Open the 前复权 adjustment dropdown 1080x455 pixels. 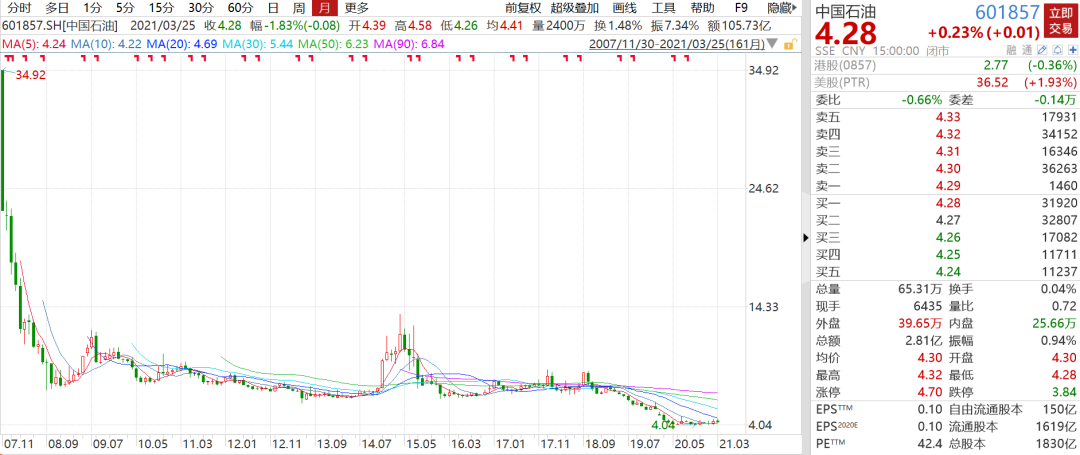pos(523,8)
